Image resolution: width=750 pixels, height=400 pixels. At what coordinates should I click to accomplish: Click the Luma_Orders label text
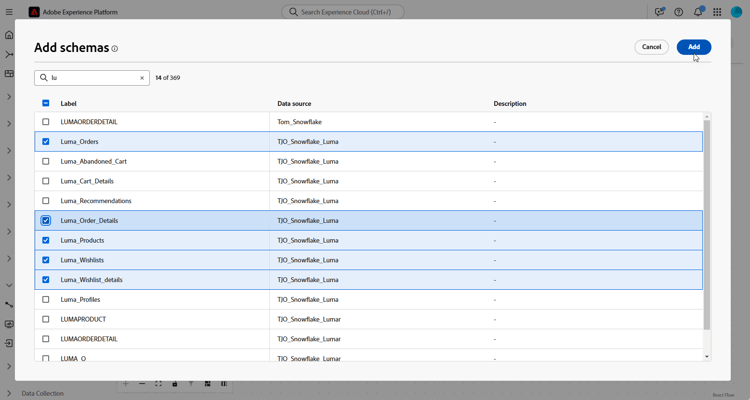79,142
